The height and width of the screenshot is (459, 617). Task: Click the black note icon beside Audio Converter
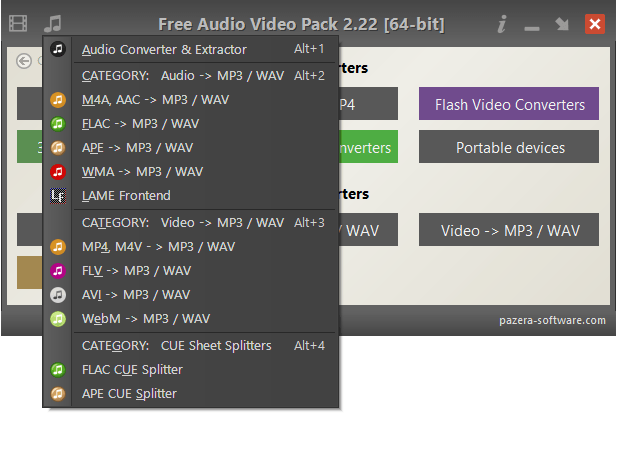[x=58, y=49]
